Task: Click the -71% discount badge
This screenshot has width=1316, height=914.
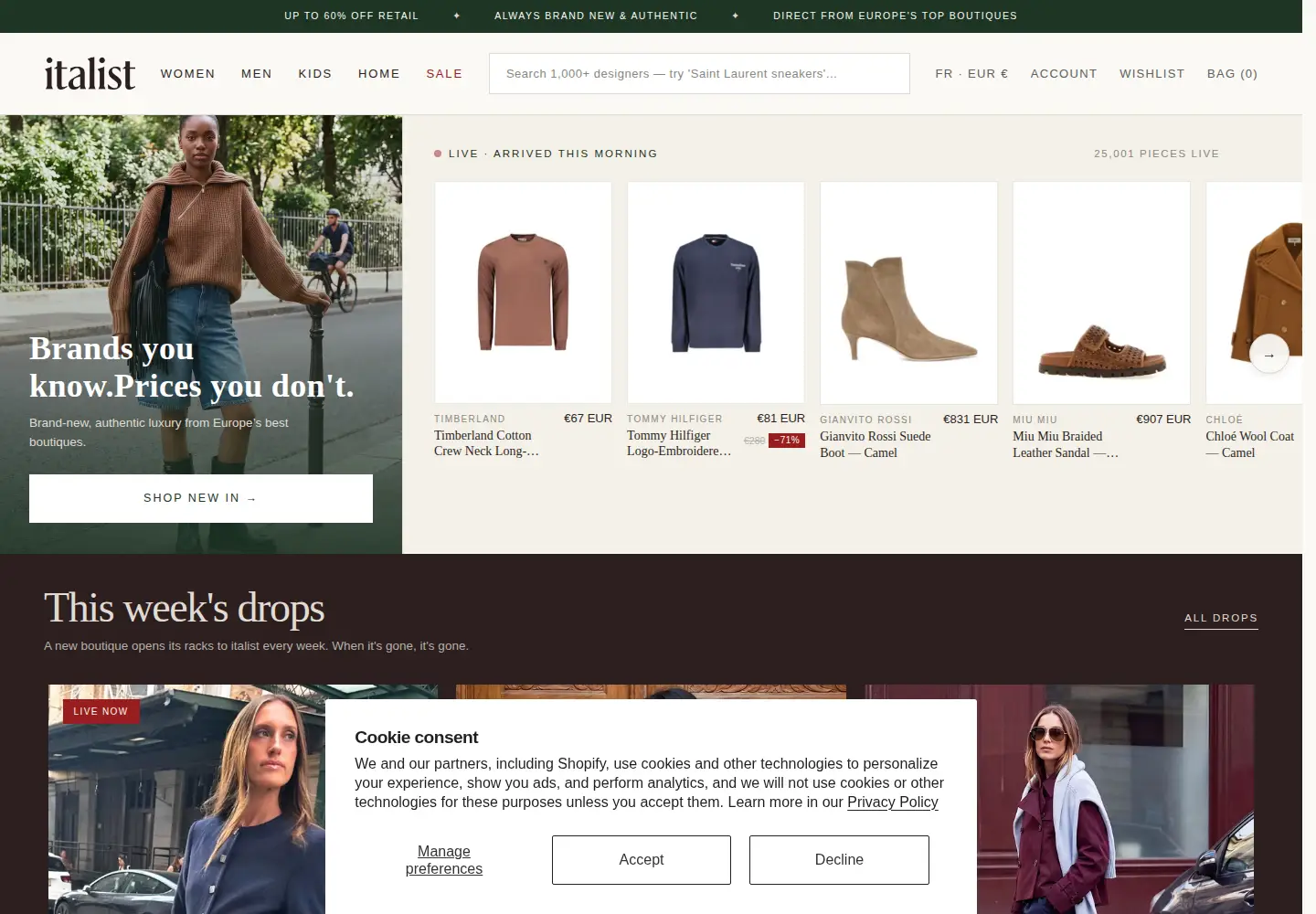Action: pyautogui.click(x=787, y=441)
